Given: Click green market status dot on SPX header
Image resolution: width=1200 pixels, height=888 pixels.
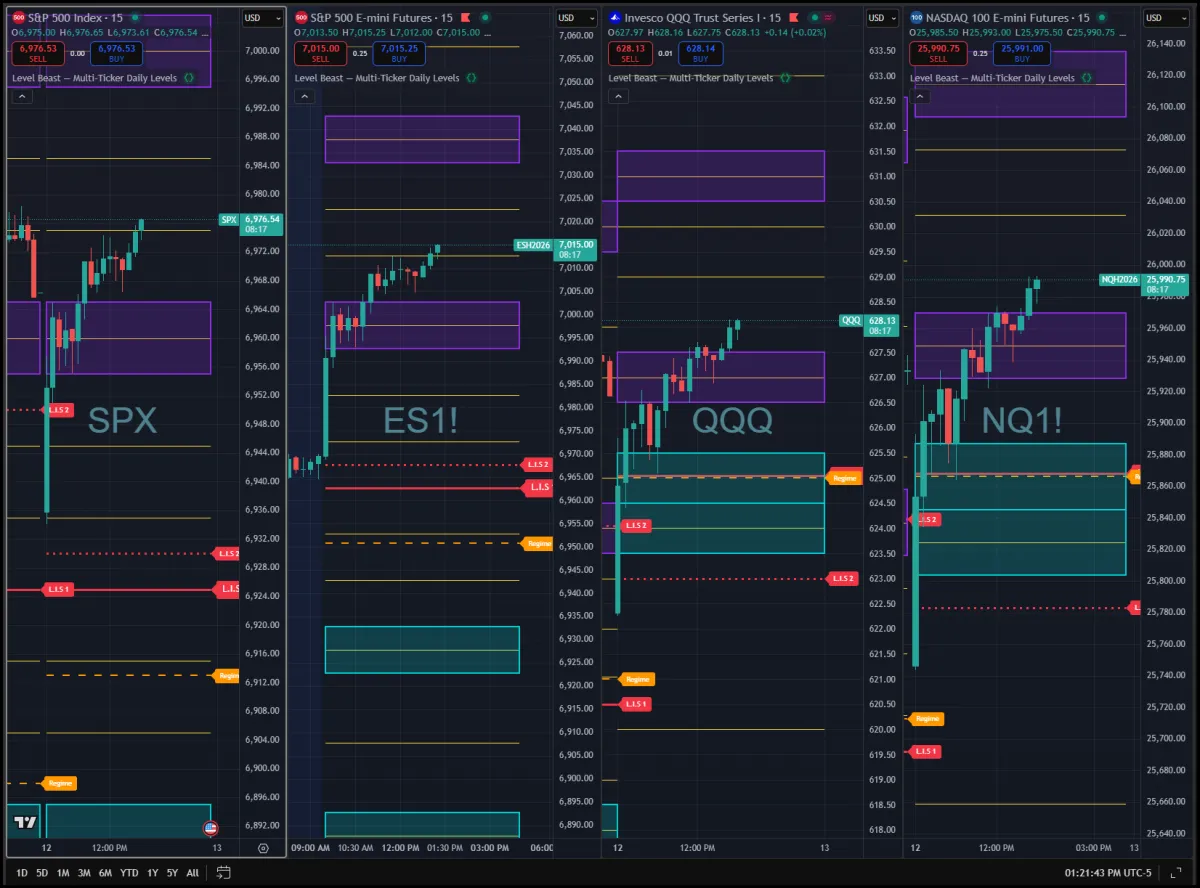Looking at the screenshot, I should [x=135, y=18].
